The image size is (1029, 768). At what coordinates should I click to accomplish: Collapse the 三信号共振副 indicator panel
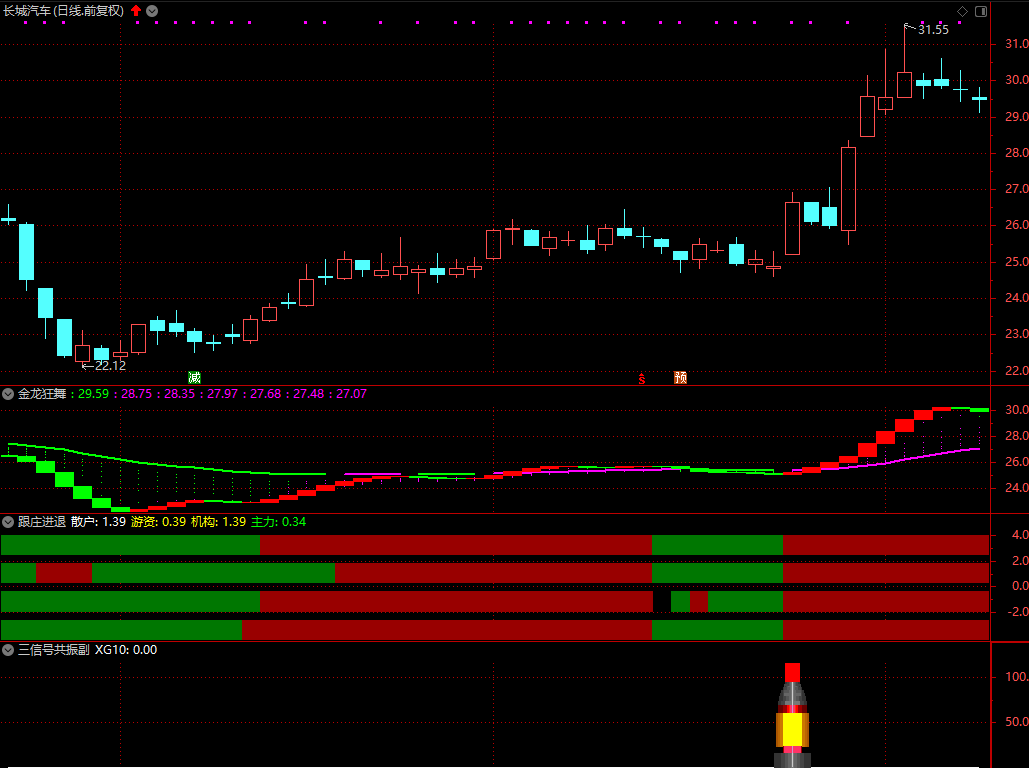[x=8, y=650]
